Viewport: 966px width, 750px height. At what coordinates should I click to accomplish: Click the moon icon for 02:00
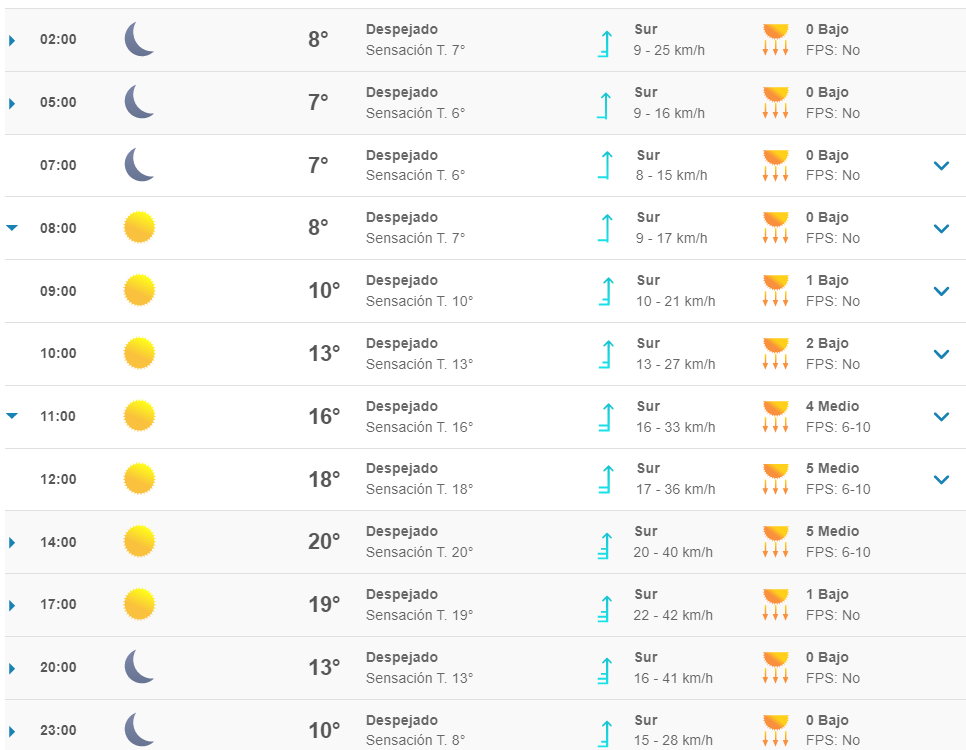click(x=139, y=40)
